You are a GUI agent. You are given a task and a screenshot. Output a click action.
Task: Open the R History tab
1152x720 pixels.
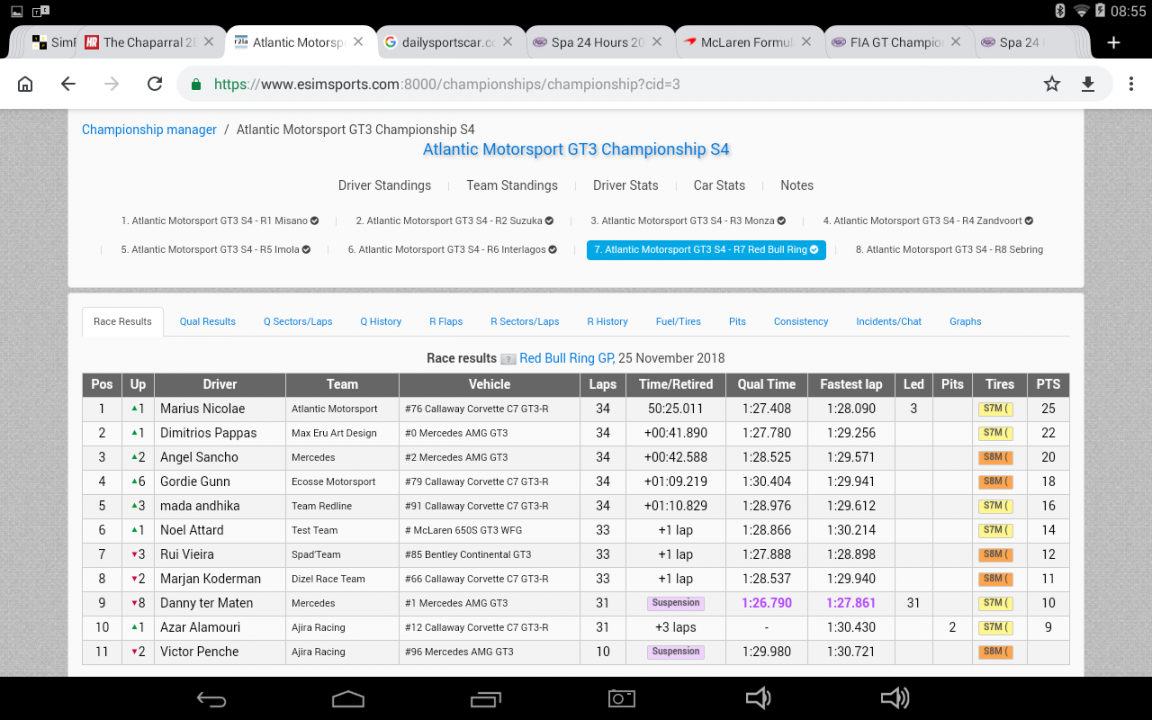pyautogui.click(x=608, y=322)
